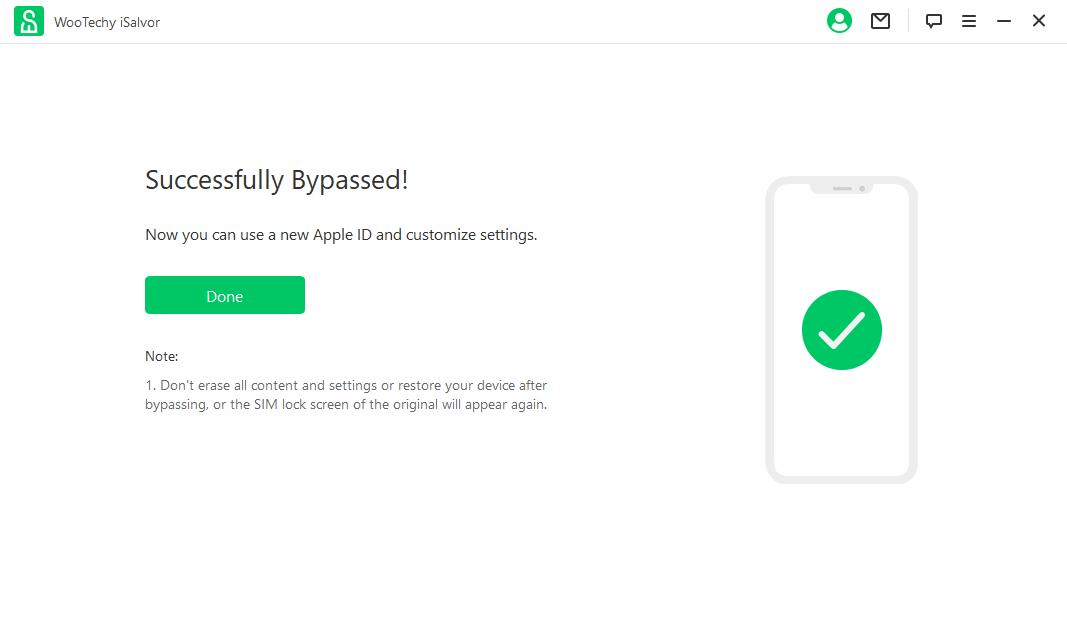Click the "Successfully Bypassed!" heading
The height and width of the screenshot is (624, 1067).
coord(276,180)
